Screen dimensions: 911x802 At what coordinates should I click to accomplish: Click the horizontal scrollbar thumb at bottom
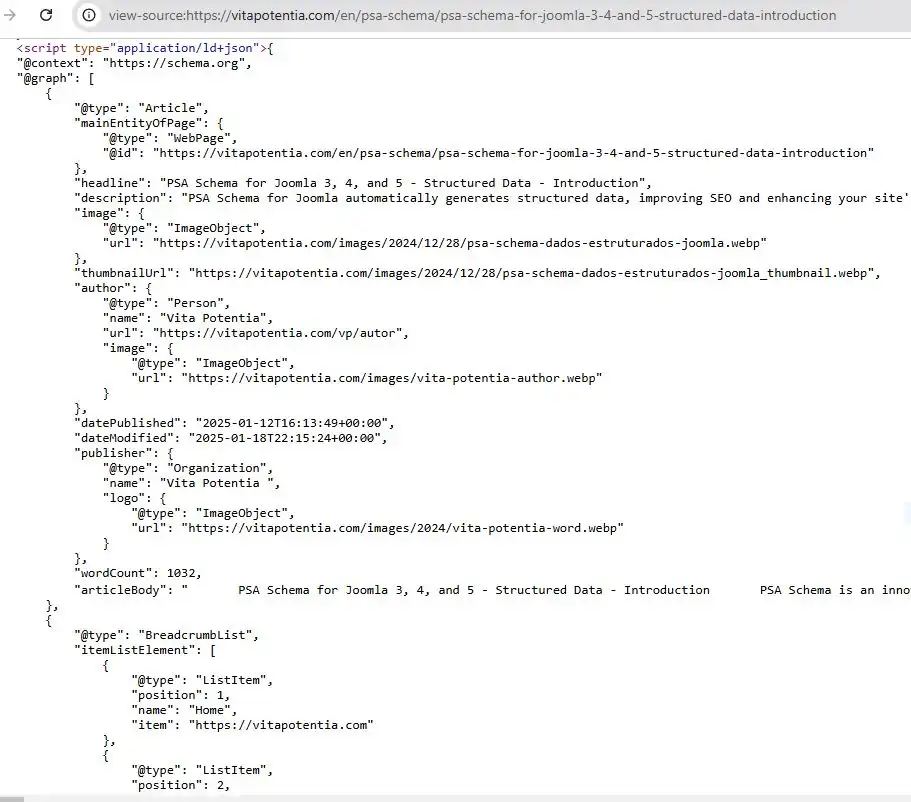pos(12,799)
